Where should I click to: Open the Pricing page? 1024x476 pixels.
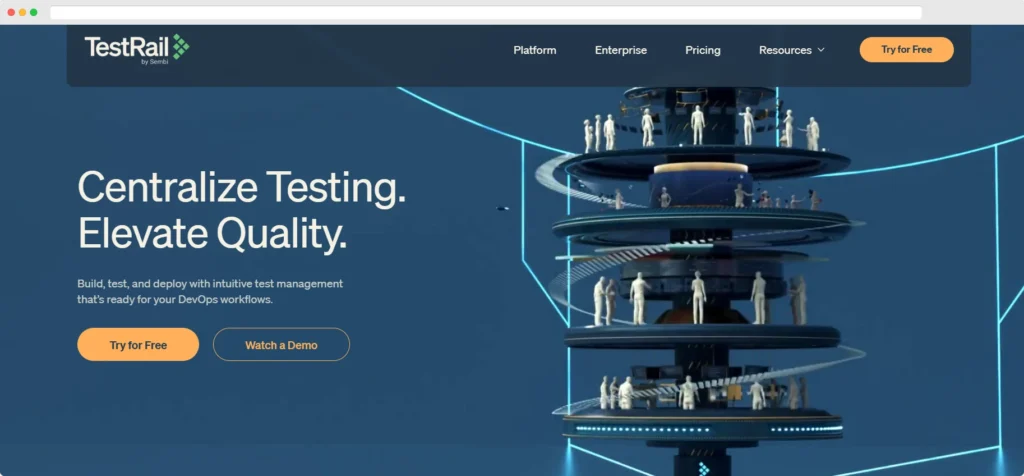pos(703,50)
